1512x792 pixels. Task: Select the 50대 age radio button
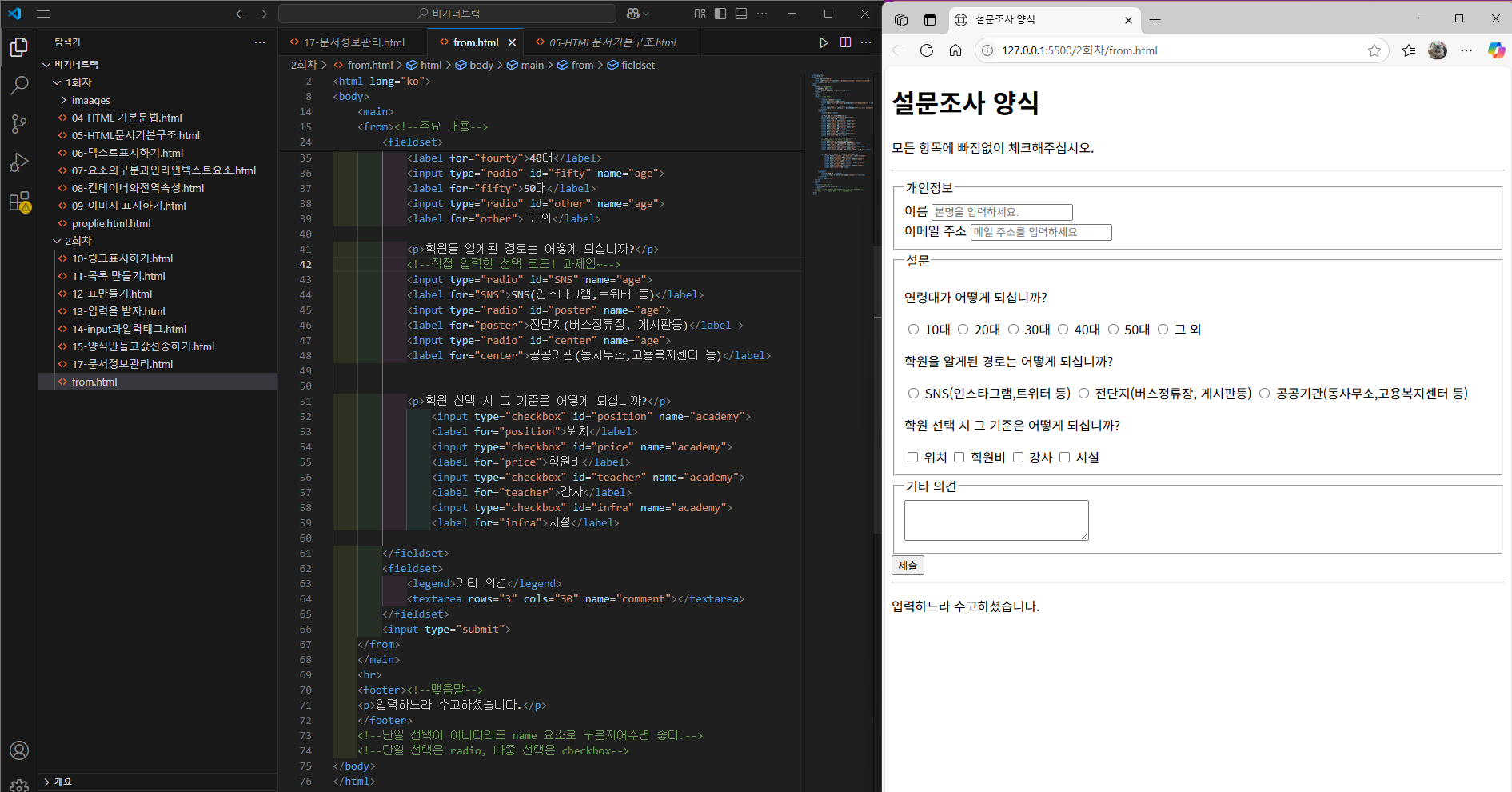tap(1113, 329)
